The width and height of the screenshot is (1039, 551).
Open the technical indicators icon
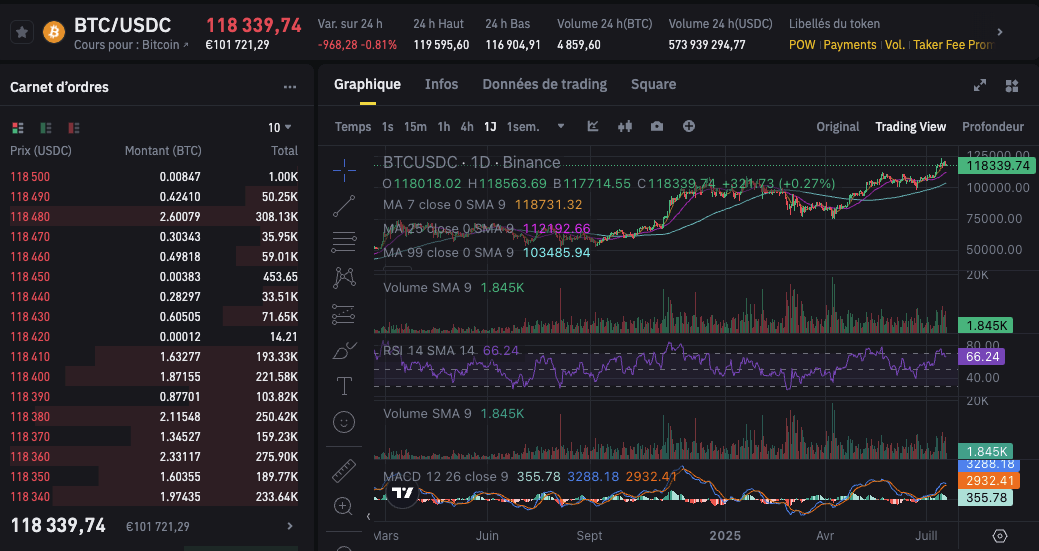(x=593, y=126)
